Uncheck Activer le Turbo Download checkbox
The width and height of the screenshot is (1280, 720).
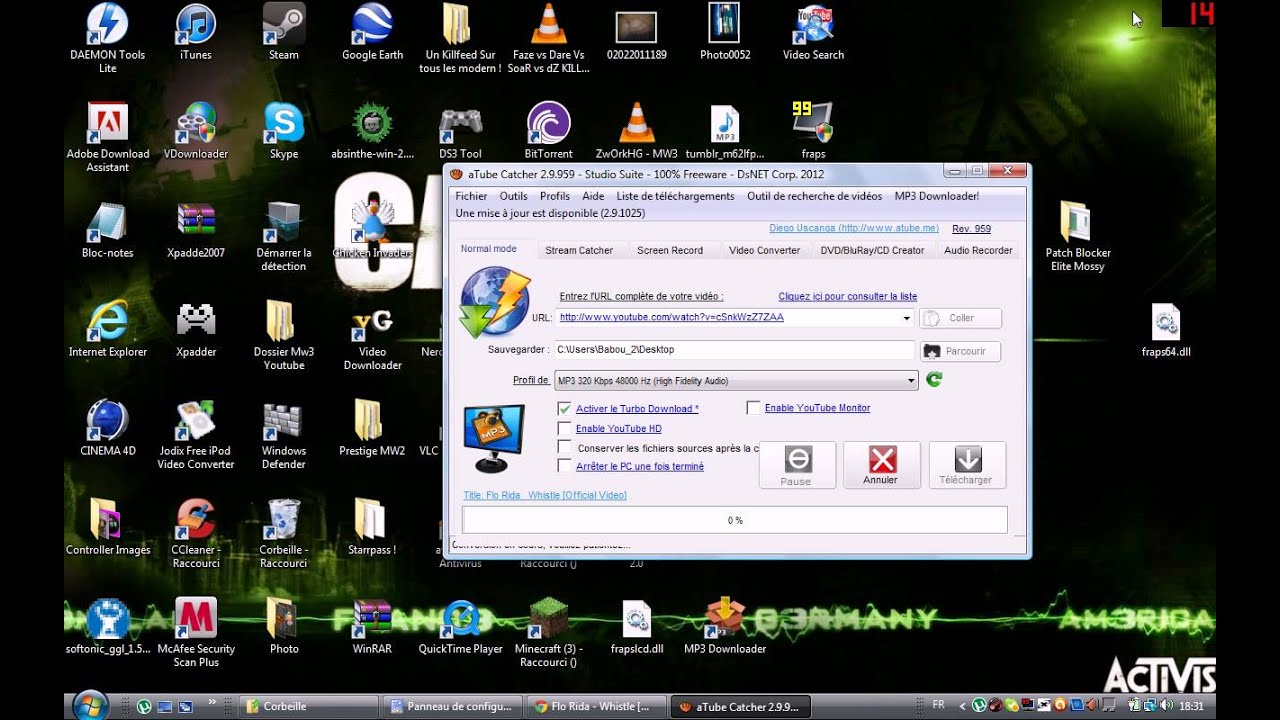(565, 408)
